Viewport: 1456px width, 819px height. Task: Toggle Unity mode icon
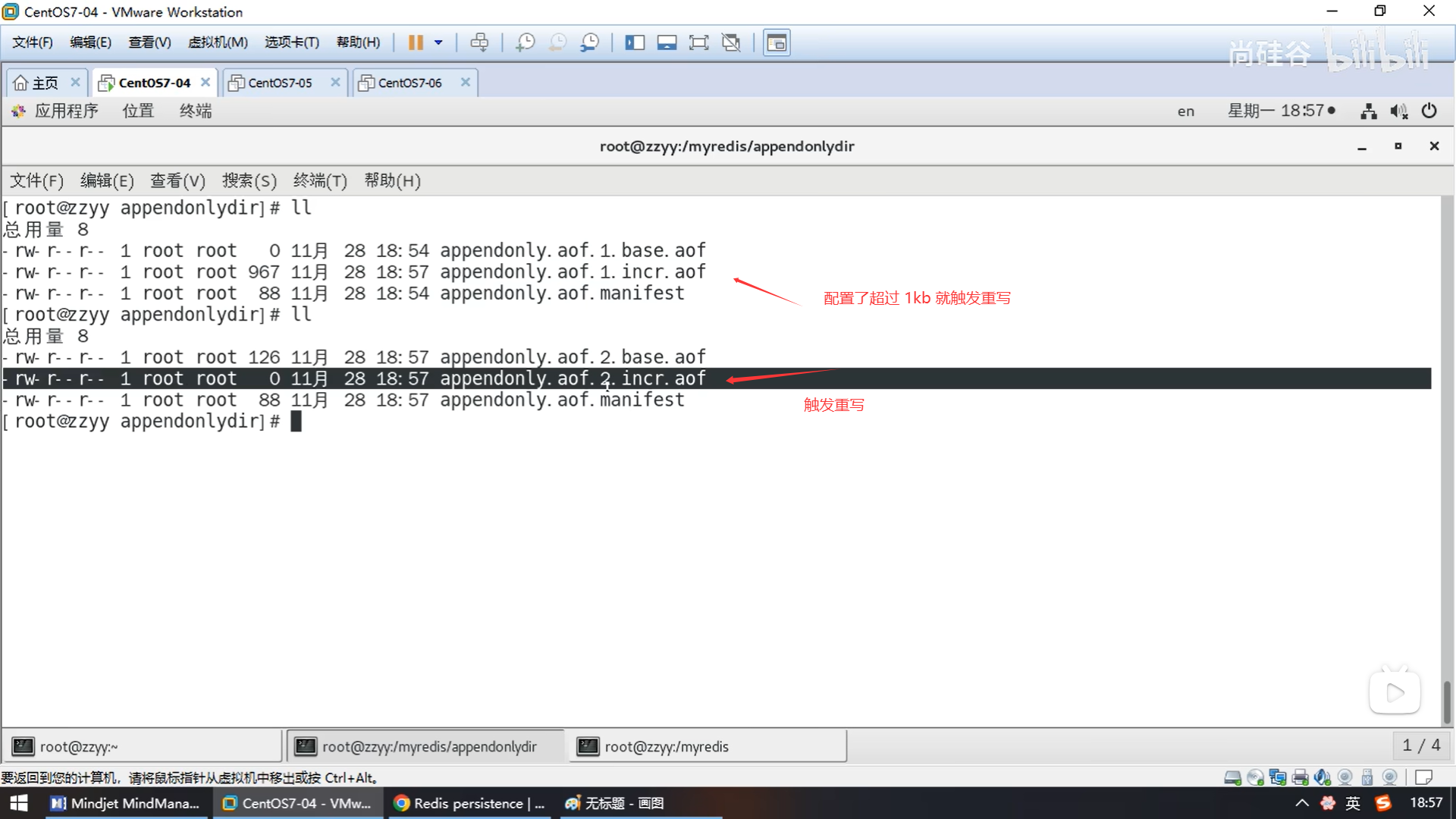[731, 42]
